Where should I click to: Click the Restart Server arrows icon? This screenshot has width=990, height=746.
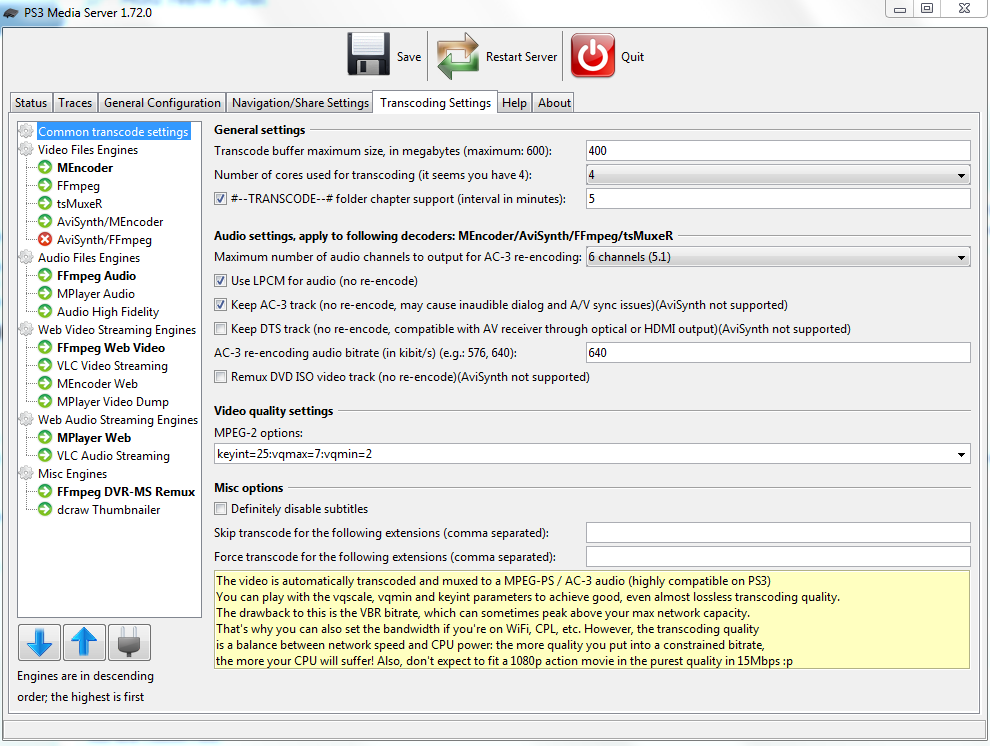click(458, 56)
